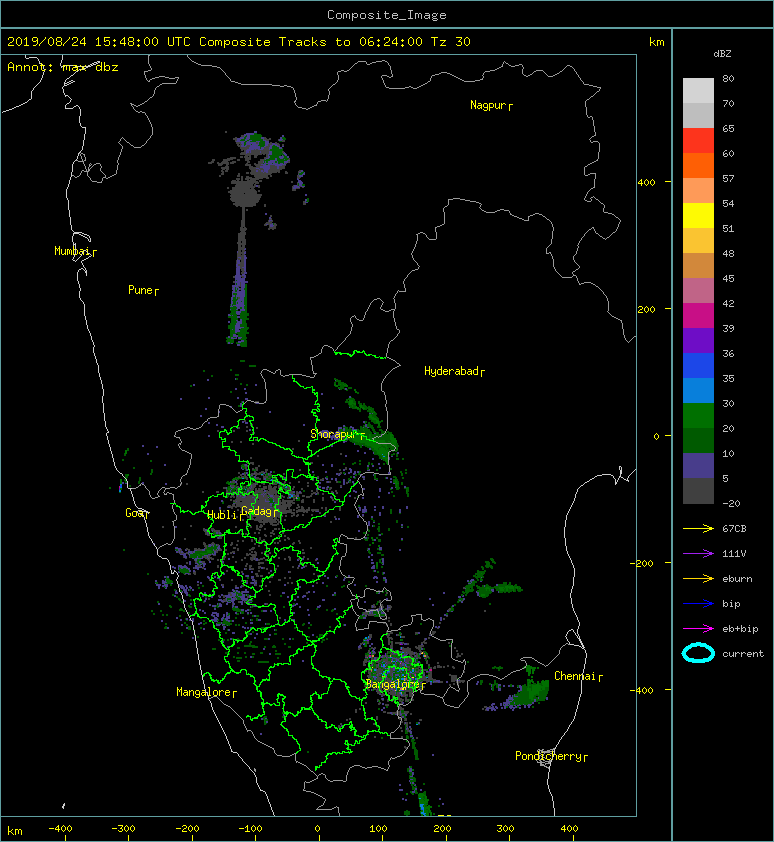Click the gray circular echo above beam spike

tap(245, 193)
